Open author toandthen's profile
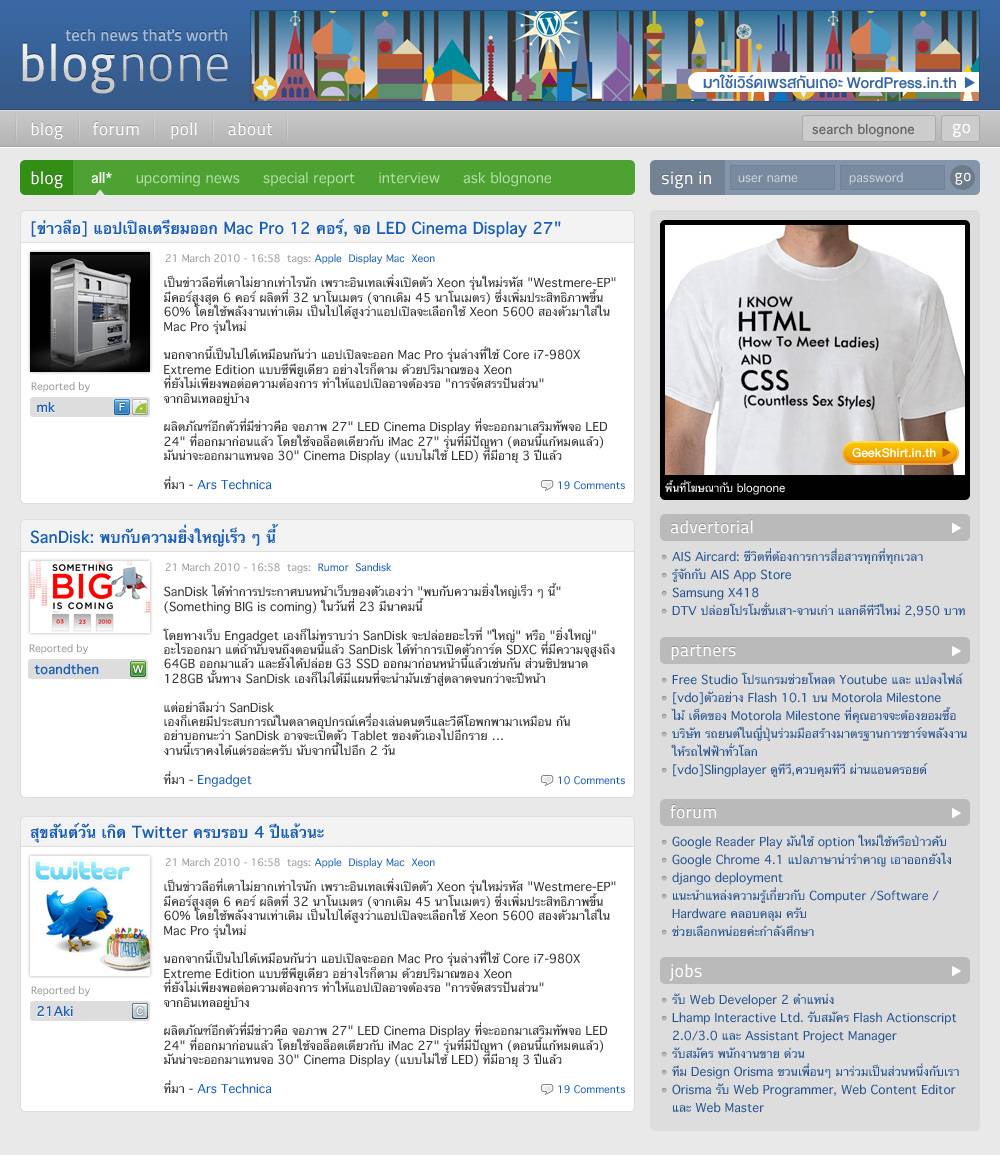Viewport: 1000px width, 1155px height. [66, 670]
